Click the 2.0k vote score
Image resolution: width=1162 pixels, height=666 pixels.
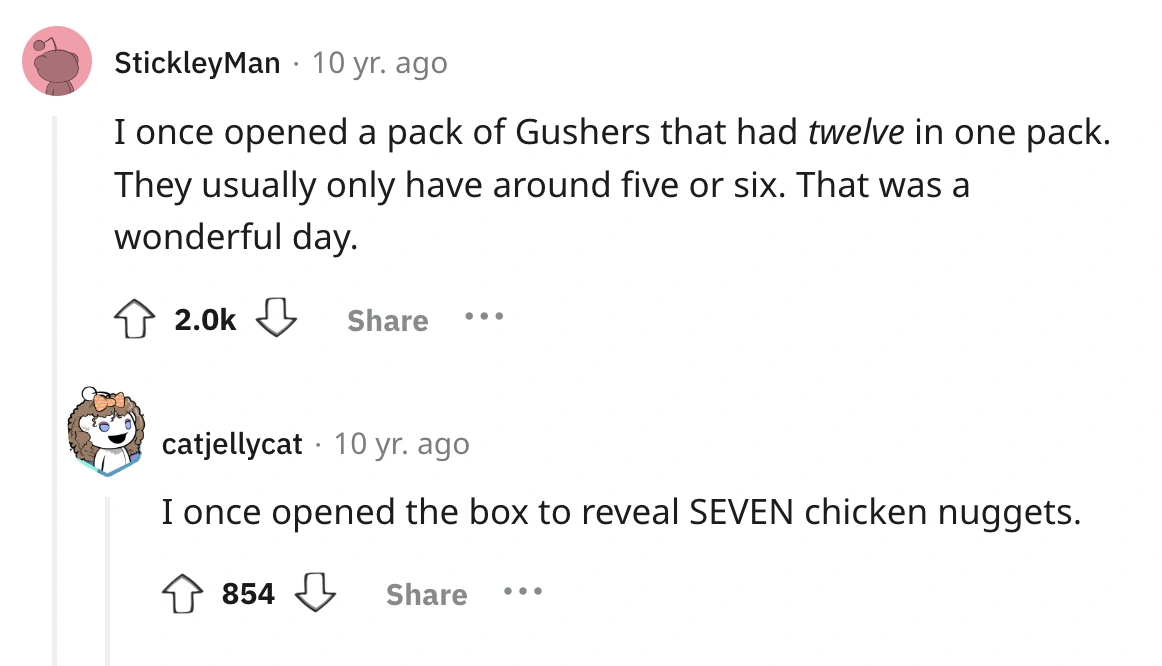click(x=205, y=321)
